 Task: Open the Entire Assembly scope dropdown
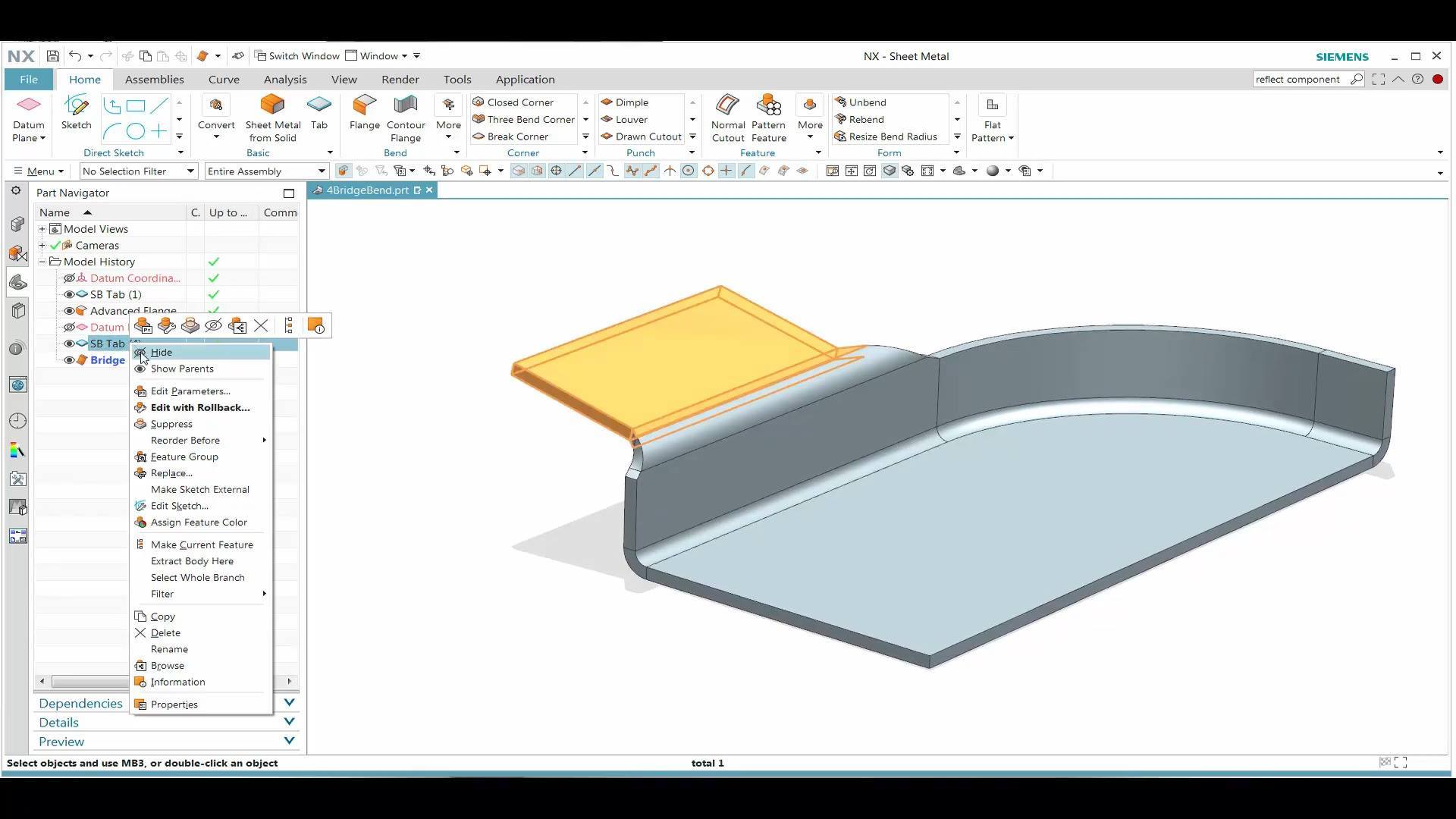coord(266,171)
